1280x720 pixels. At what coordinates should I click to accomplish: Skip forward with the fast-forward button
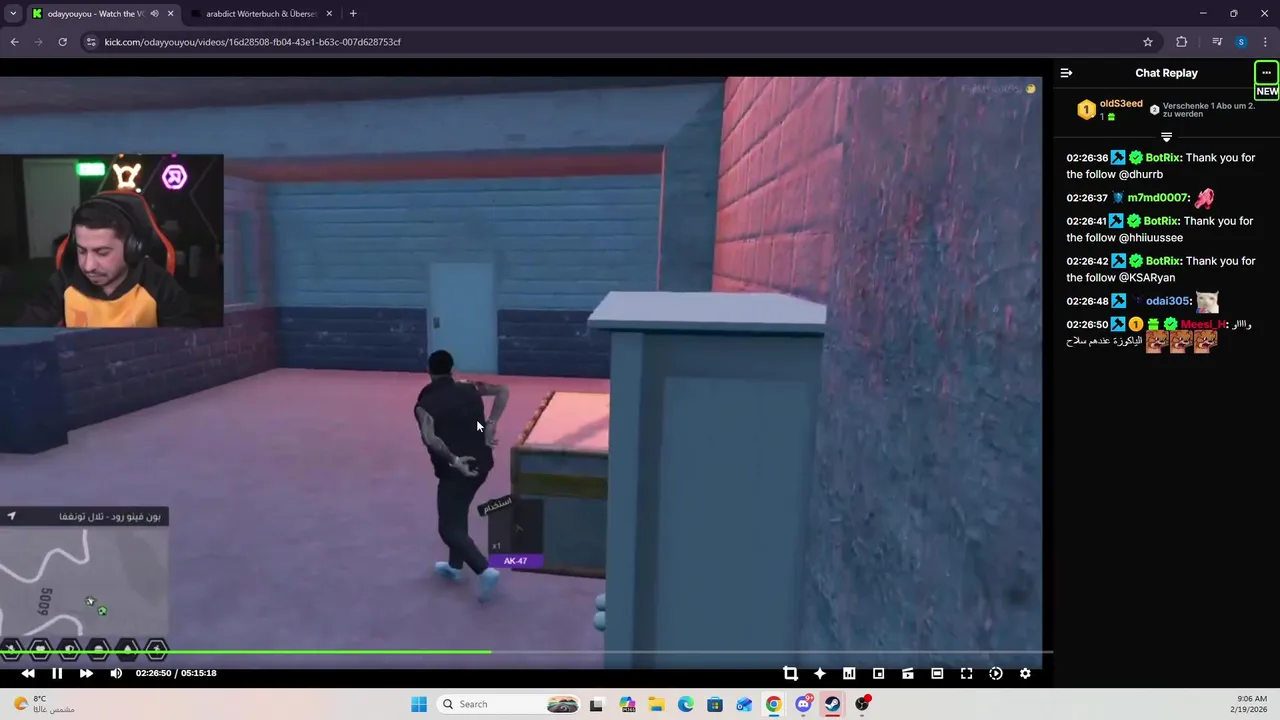(x=86, y=673)
